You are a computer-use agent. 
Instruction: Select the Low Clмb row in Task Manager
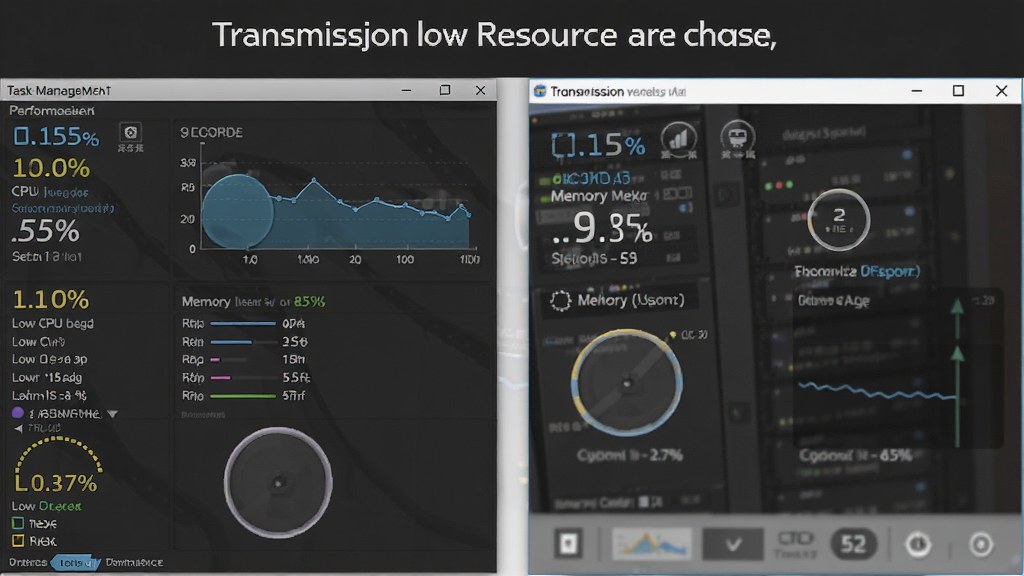(38, 342)
